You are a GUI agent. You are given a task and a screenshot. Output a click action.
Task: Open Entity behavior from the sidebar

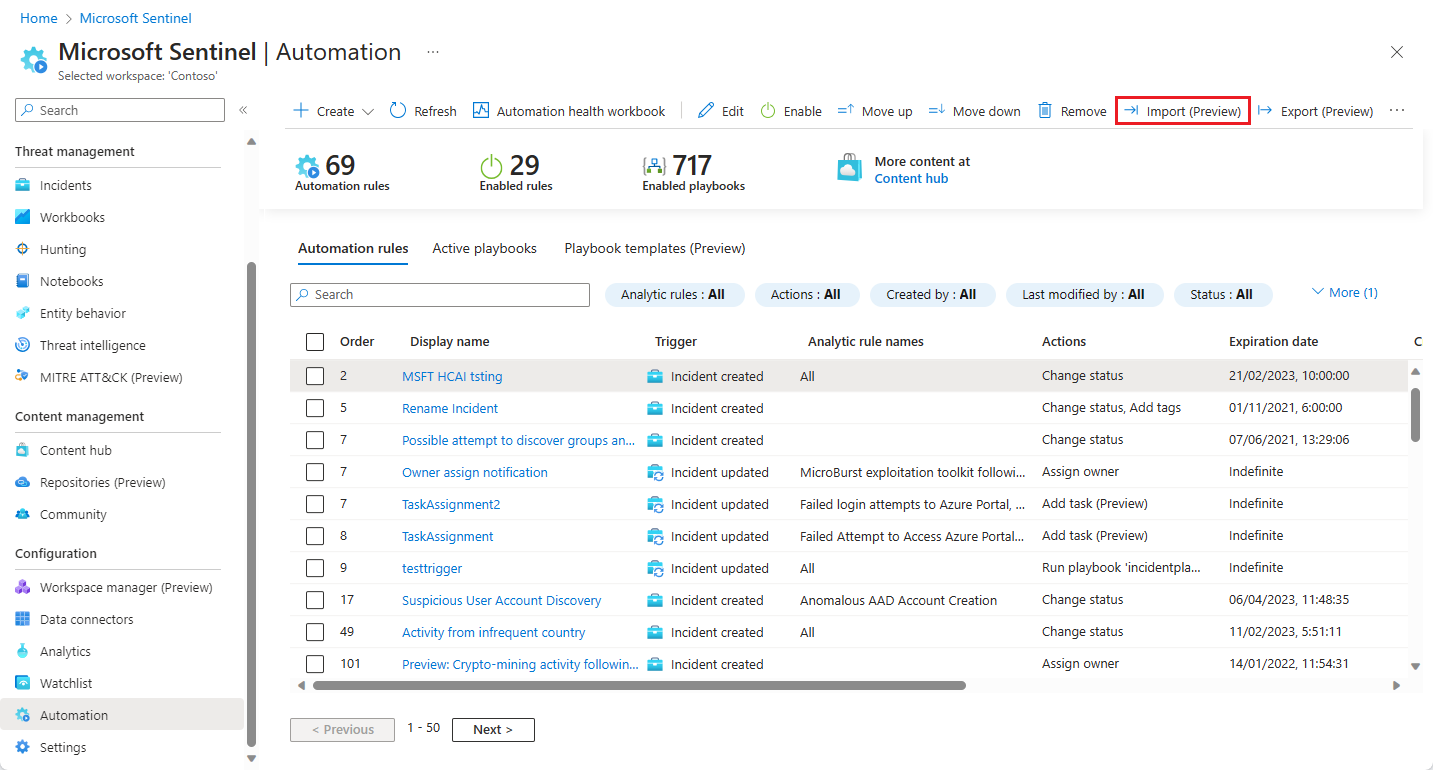[83, 313]
